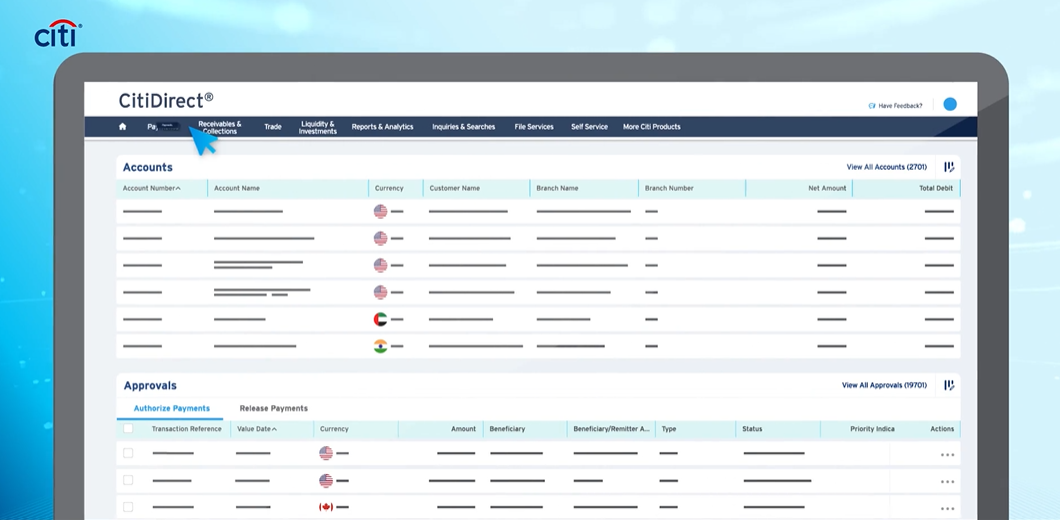Open Actions ellipsis for second approval row
The image size is (1060, 520).
947,482
